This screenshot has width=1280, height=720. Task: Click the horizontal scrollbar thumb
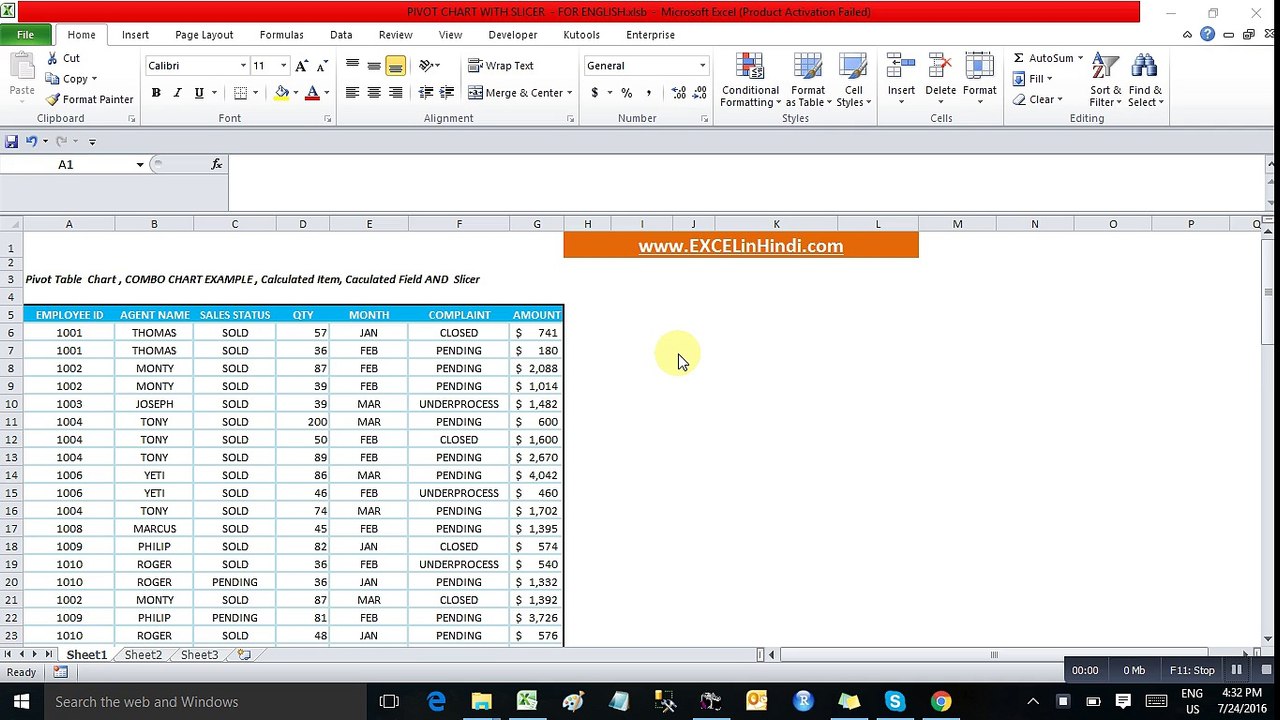point(994,655)
